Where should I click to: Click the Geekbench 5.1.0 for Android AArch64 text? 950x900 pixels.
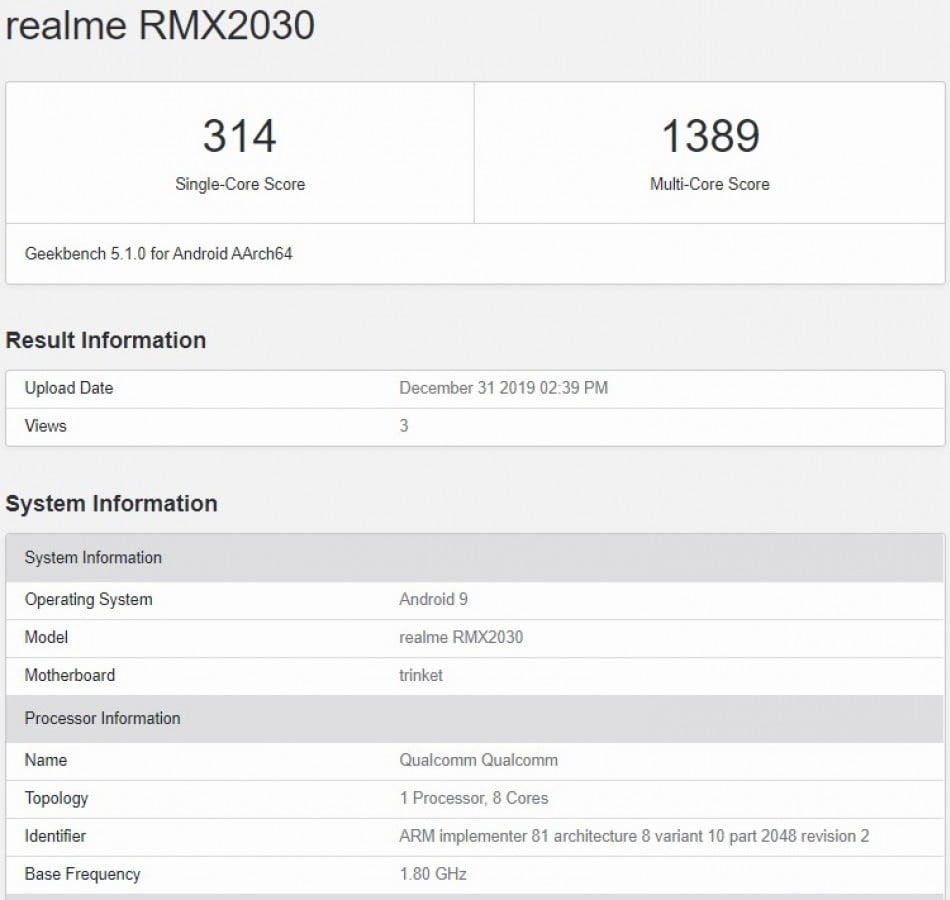coord(155,254)
